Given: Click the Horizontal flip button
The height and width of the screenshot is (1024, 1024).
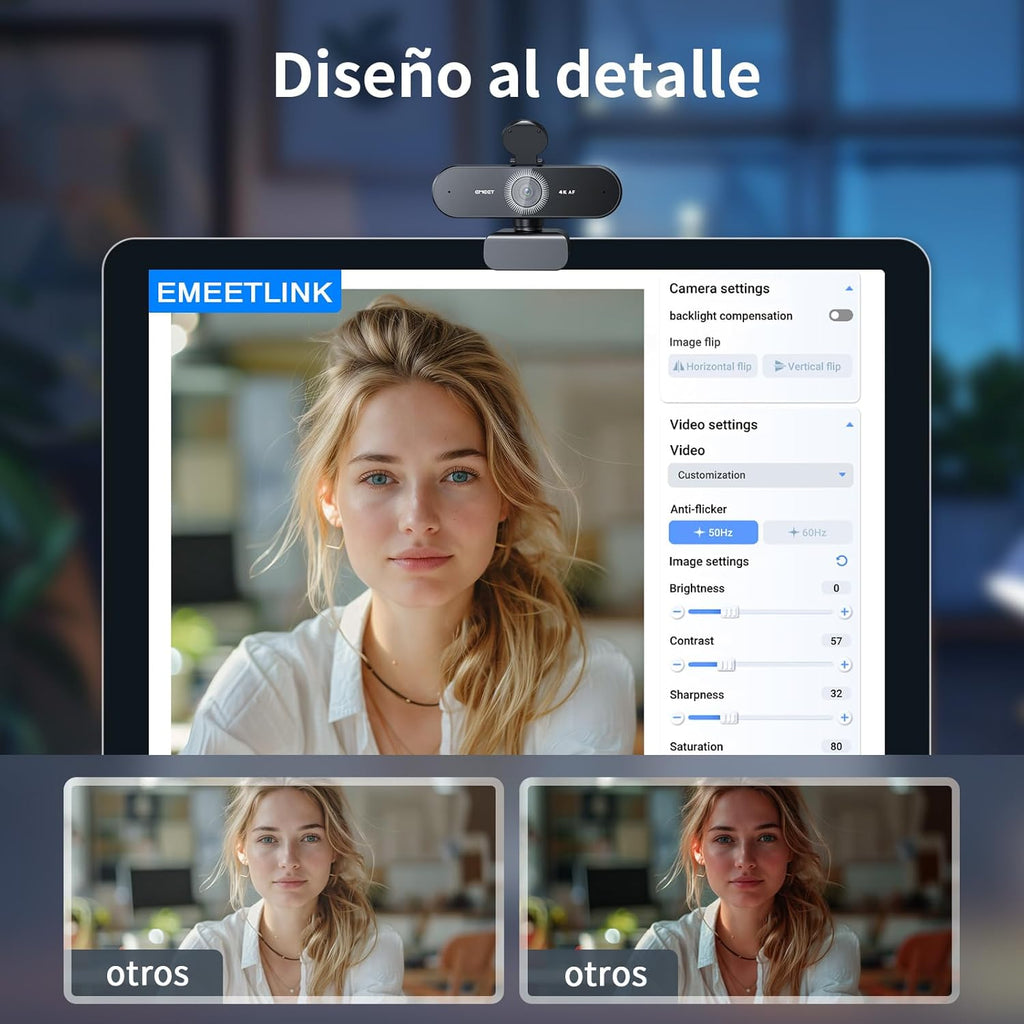Looking at the screenshot, I should (x=713, y=367).
